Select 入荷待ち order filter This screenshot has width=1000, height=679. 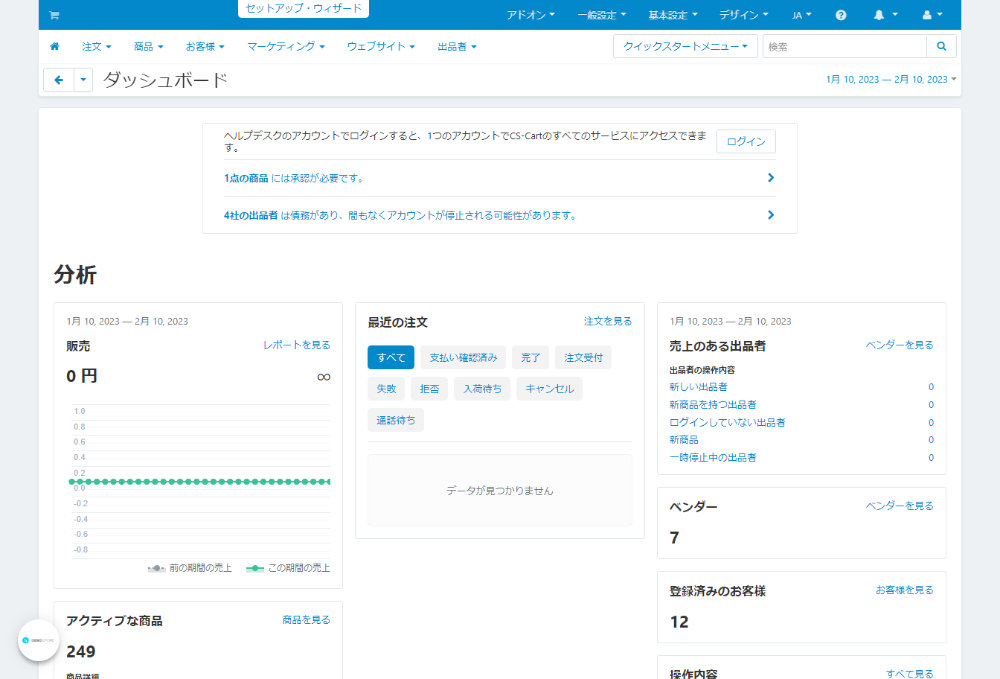click(482, 388)
